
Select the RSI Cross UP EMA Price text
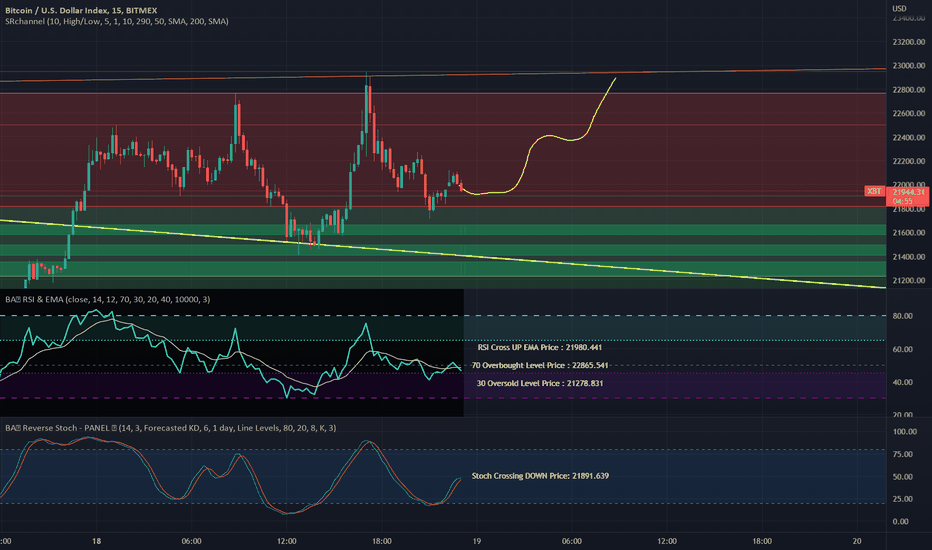pos(540,347)
